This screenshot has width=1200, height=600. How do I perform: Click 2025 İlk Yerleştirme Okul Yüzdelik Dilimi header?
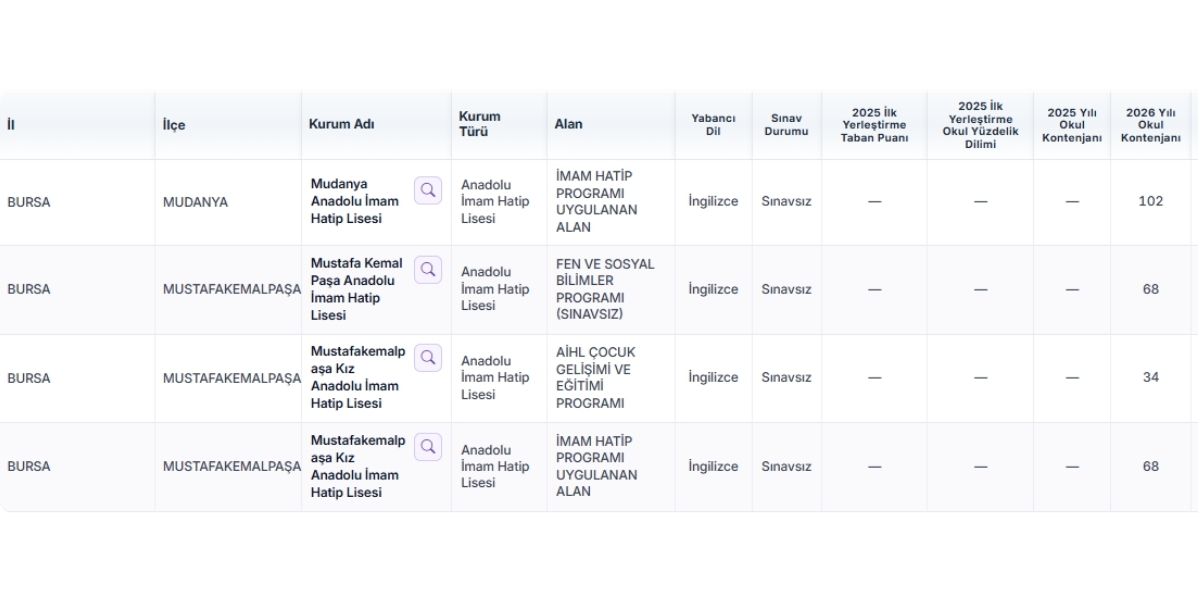point(980,125)
